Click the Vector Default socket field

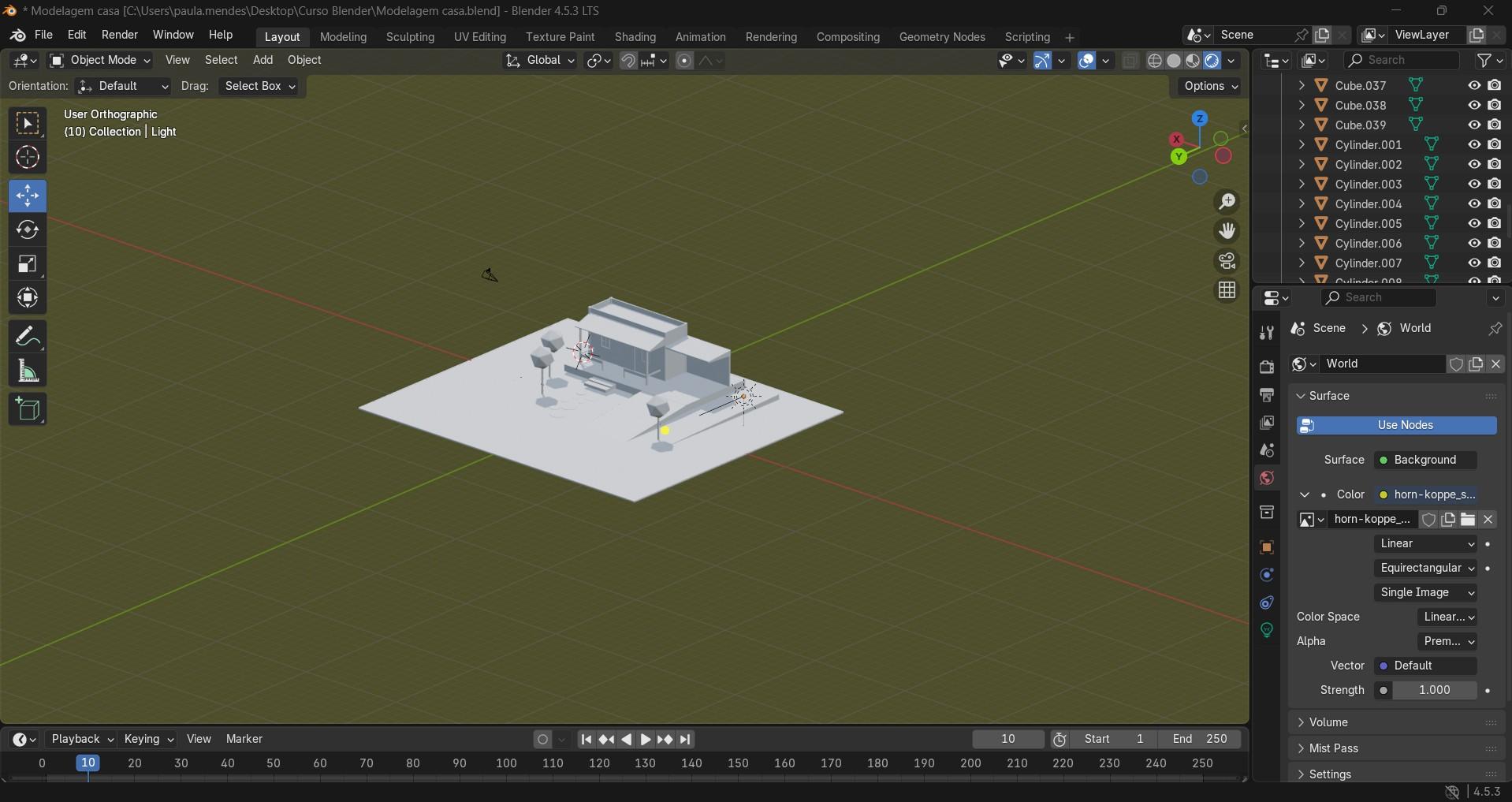pyautogui.click(x=1425, y=666)
